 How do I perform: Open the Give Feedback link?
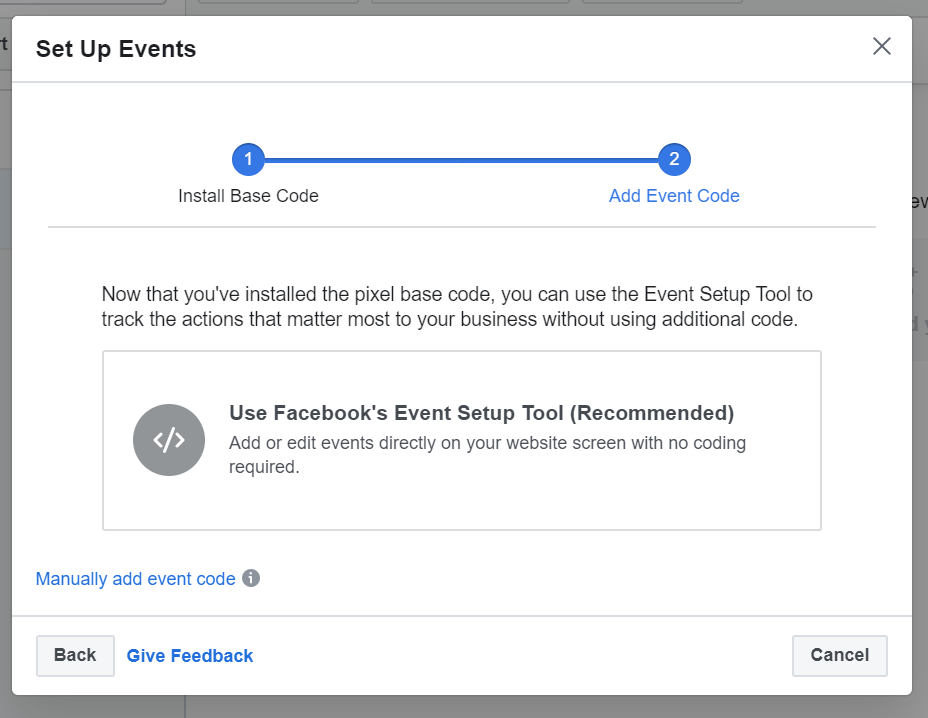190,656
